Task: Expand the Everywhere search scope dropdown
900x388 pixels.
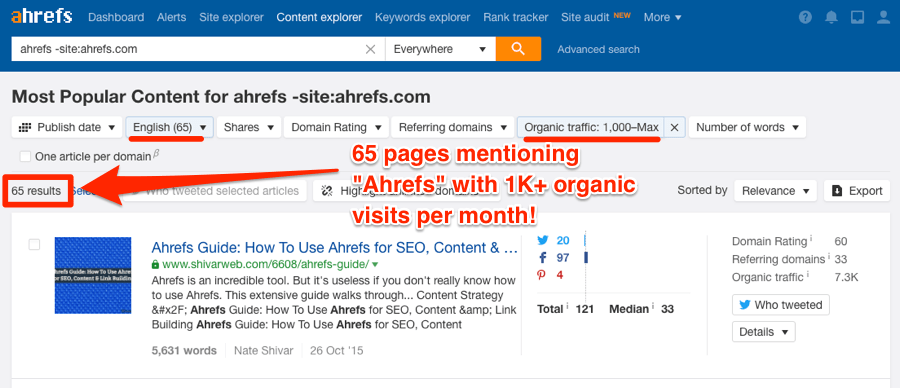Action: (x=440, y=49)
